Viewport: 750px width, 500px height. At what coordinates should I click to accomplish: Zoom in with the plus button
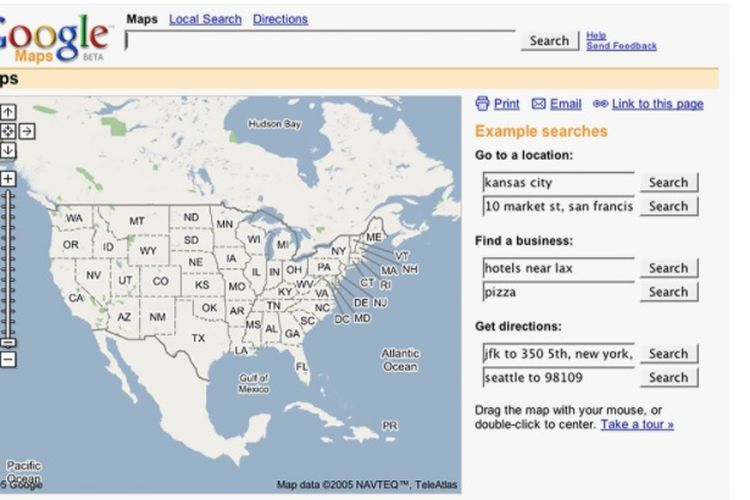tap(8, 179)
